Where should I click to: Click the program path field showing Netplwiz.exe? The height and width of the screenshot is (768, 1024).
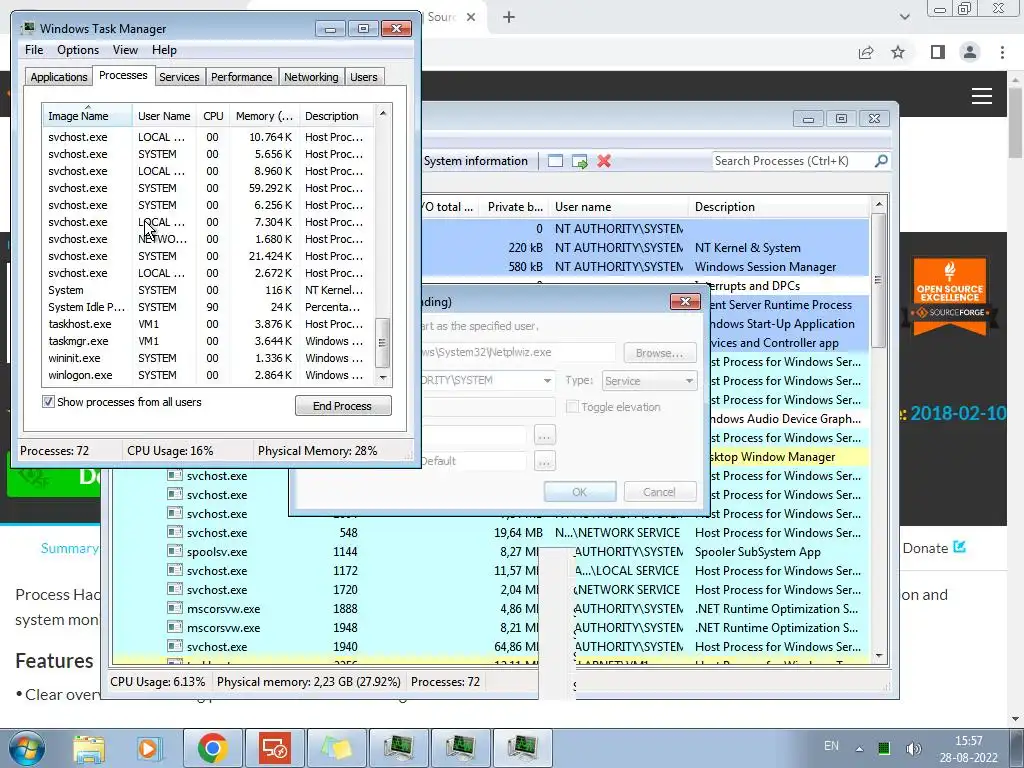pos(519,352)
